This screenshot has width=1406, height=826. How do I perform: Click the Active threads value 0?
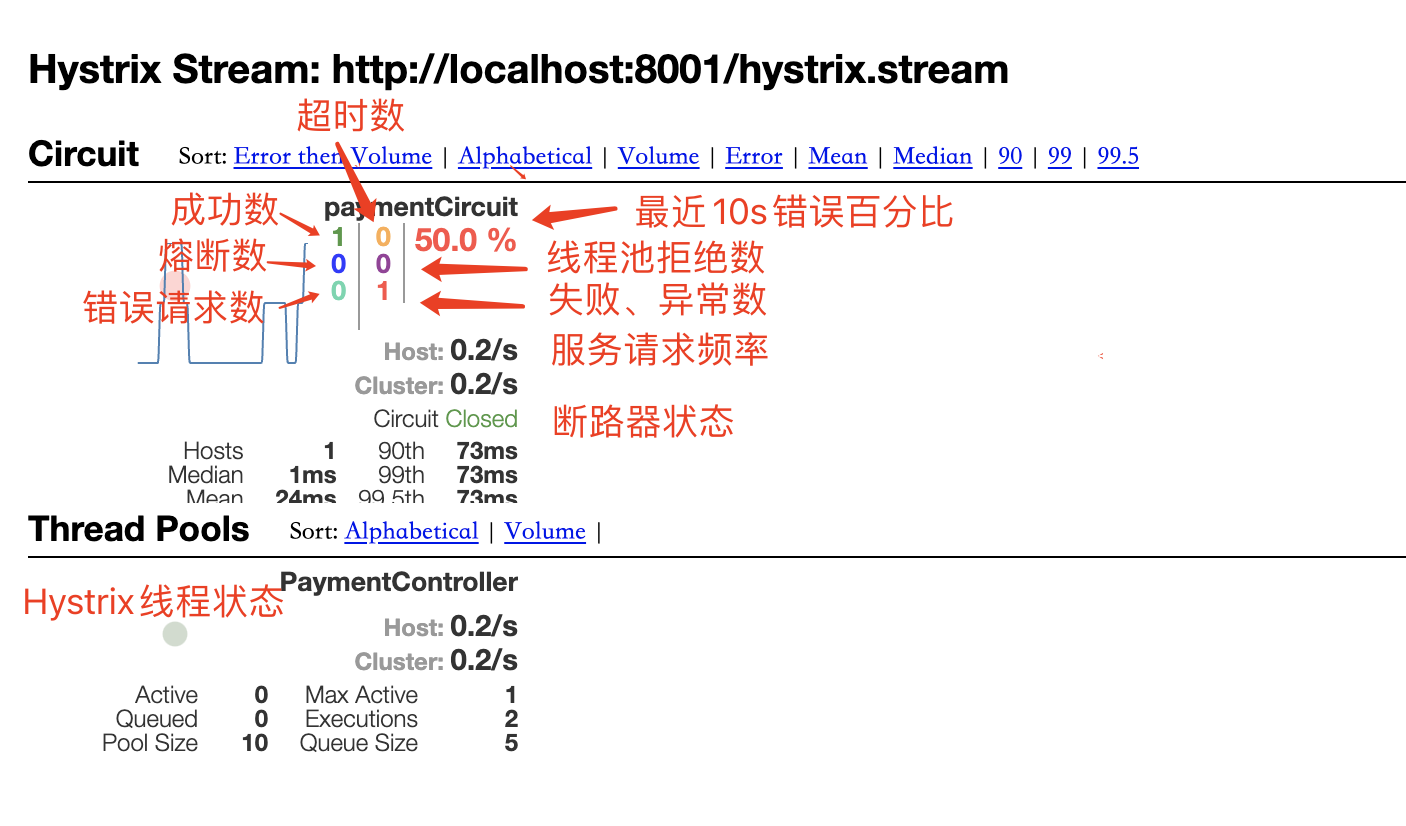[261, 695]
